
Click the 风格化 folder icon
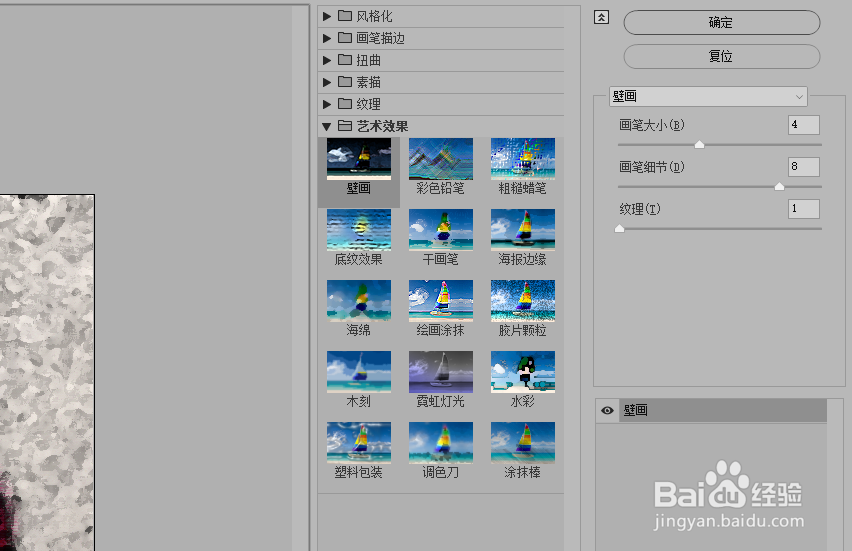(344, 15)
